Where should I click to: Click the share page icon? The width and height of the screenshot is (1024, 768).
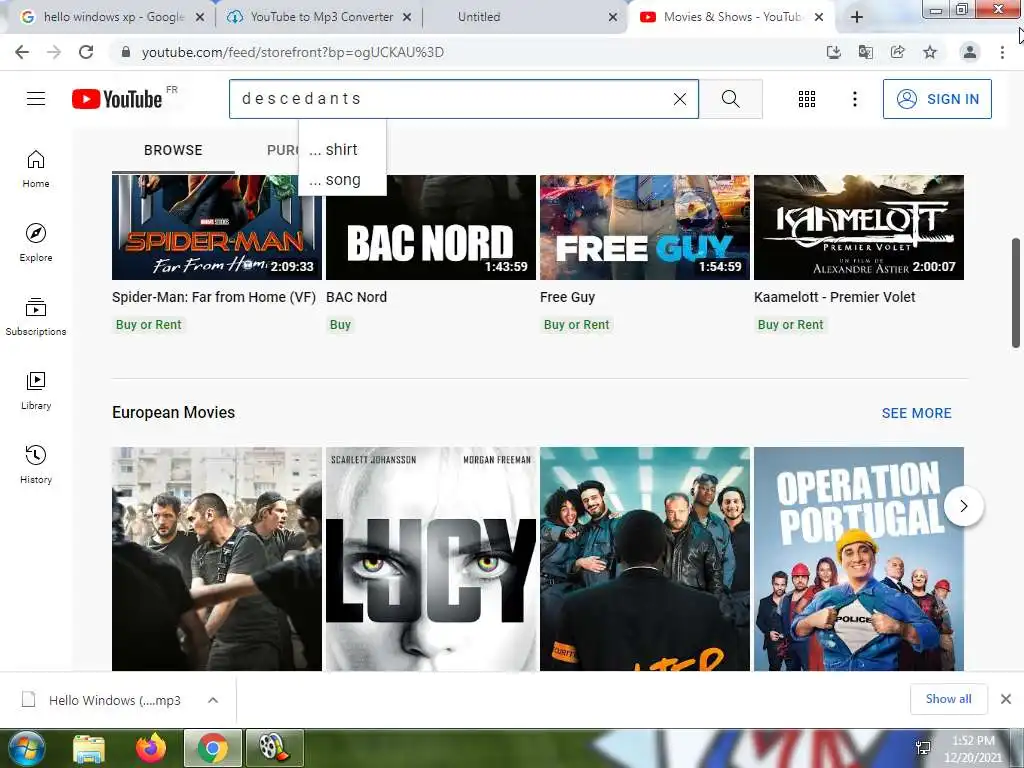[898, 52]
